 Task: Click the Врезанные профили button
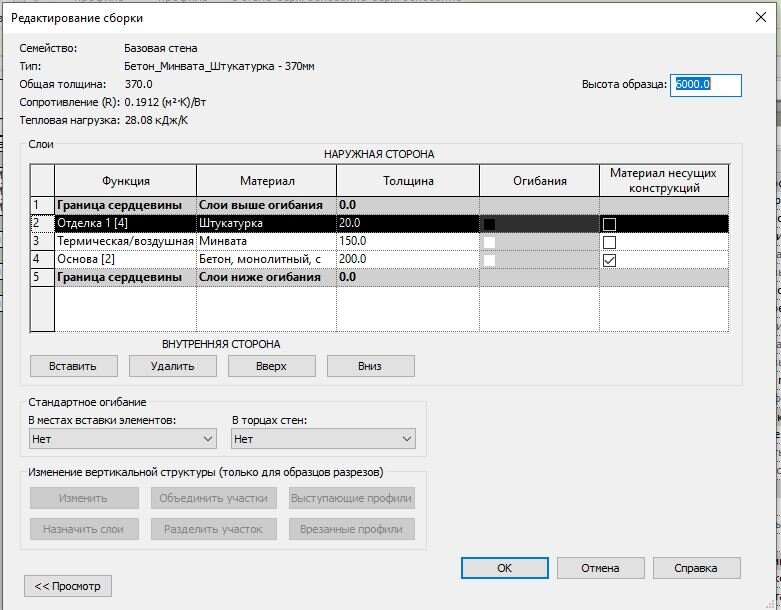click(352, 529)
